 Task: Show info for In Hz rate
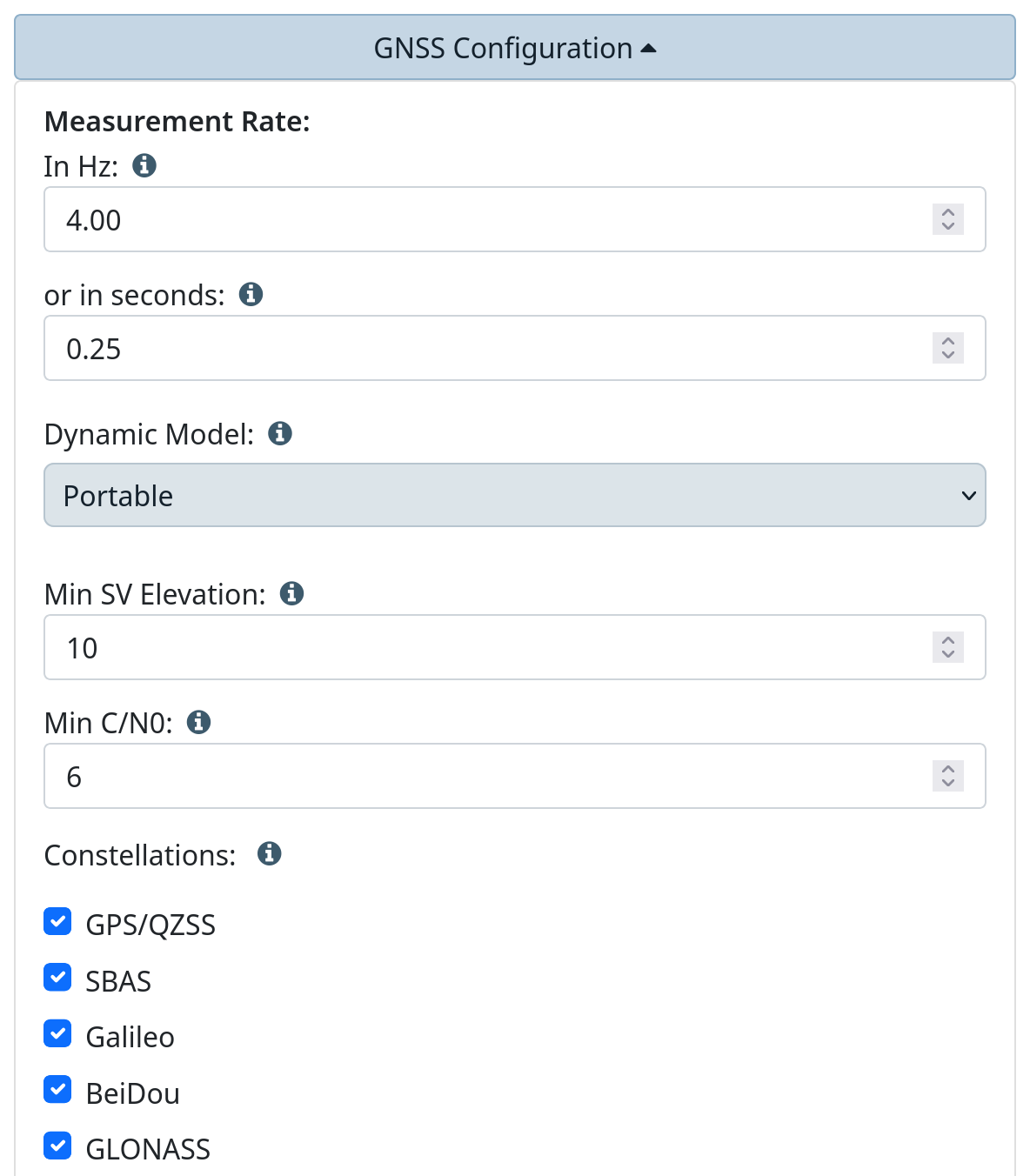144,165
